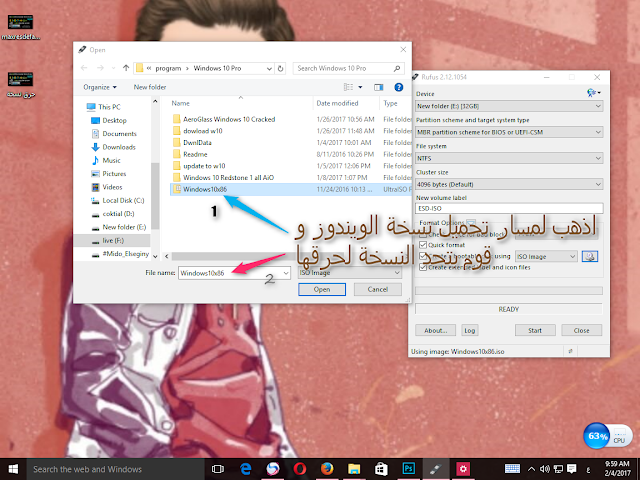Sort files by Name column header
The height and width of the screenshot is (480, 640).
(x=180, y=103)
